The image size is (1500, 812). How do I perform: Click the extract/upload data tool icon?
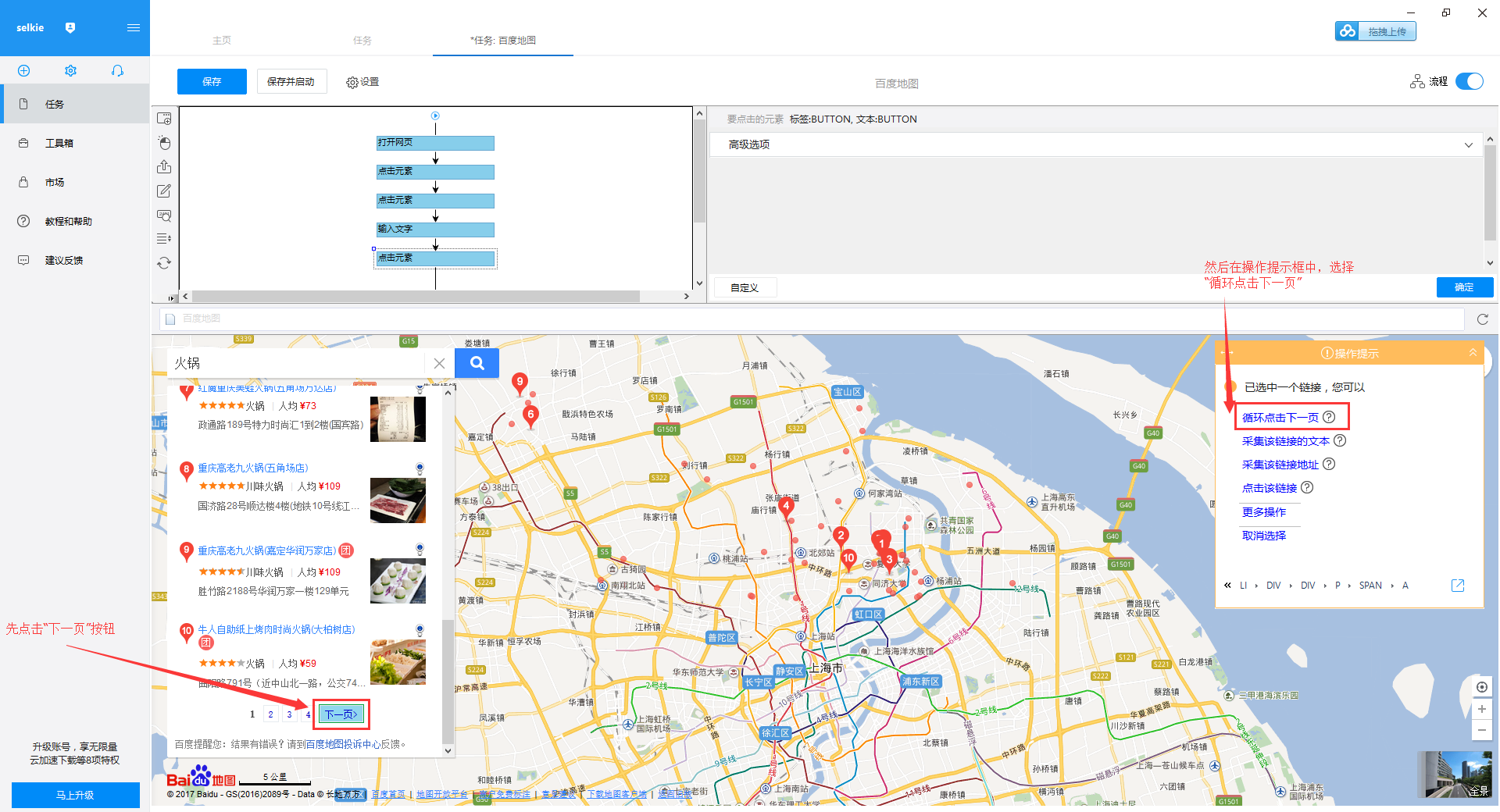pyautogui.click(x=164, y=167)
